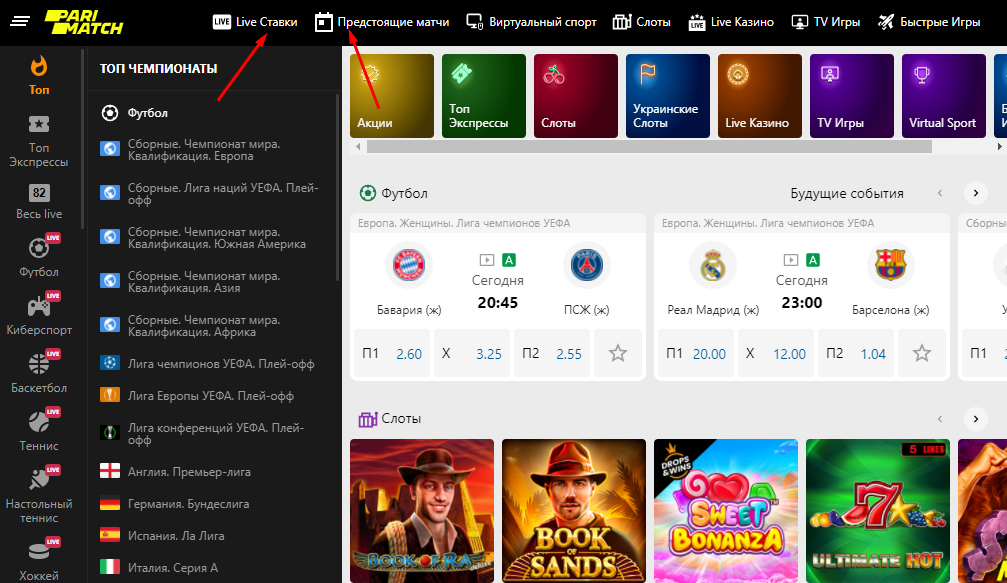Select Хоккей live icon

pos(39,560)
